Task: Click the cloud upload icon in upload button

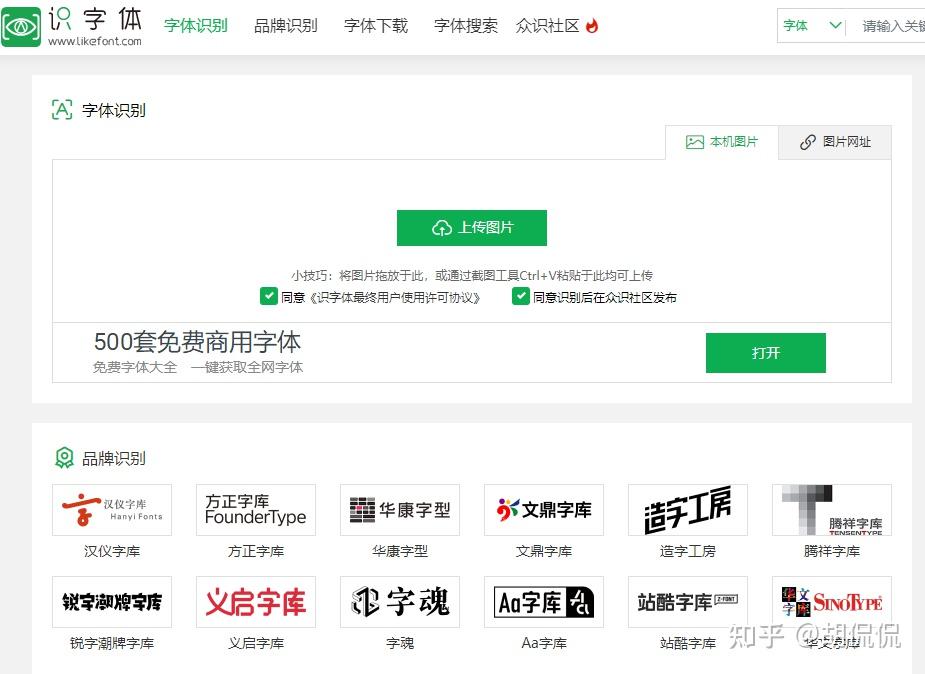Action: click(442, 228)
